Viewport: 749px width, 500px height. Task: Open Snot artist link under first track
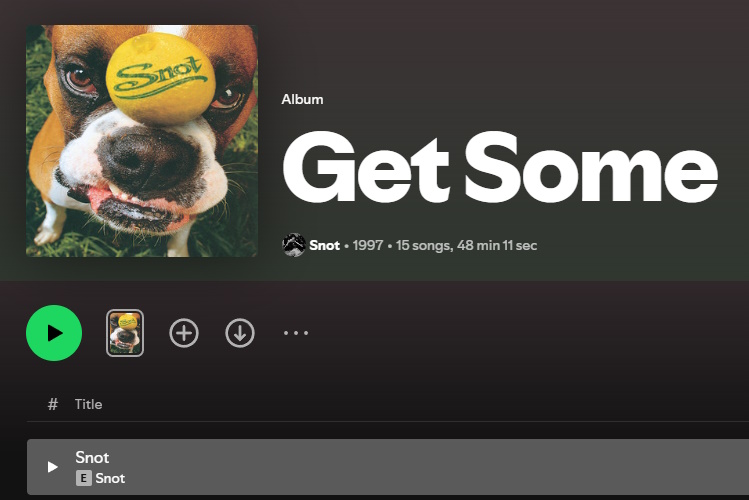[x=110, y=478]
